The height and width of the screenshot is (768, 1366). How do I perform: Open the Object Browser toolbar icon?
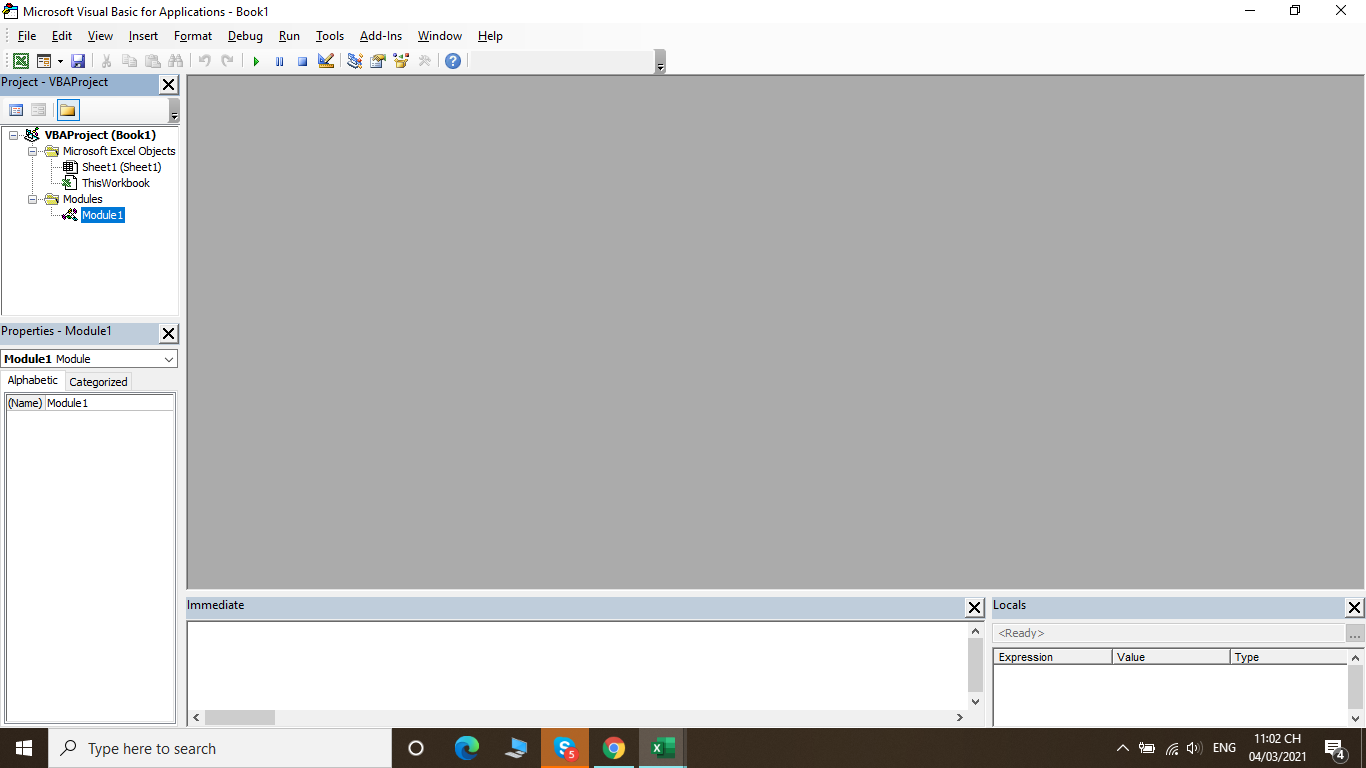click(x=401, y=61)
